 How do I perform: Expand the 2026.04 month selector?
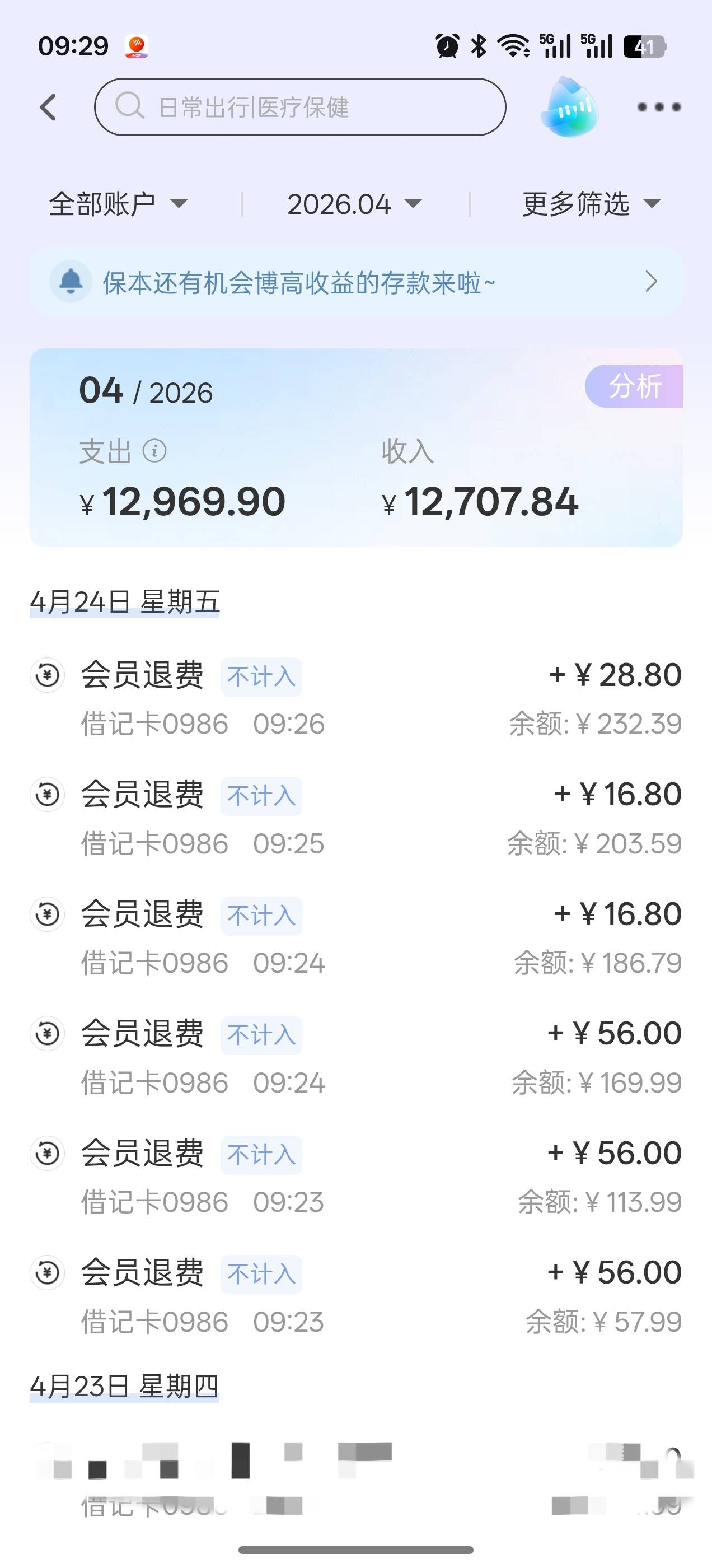[354, 204]
